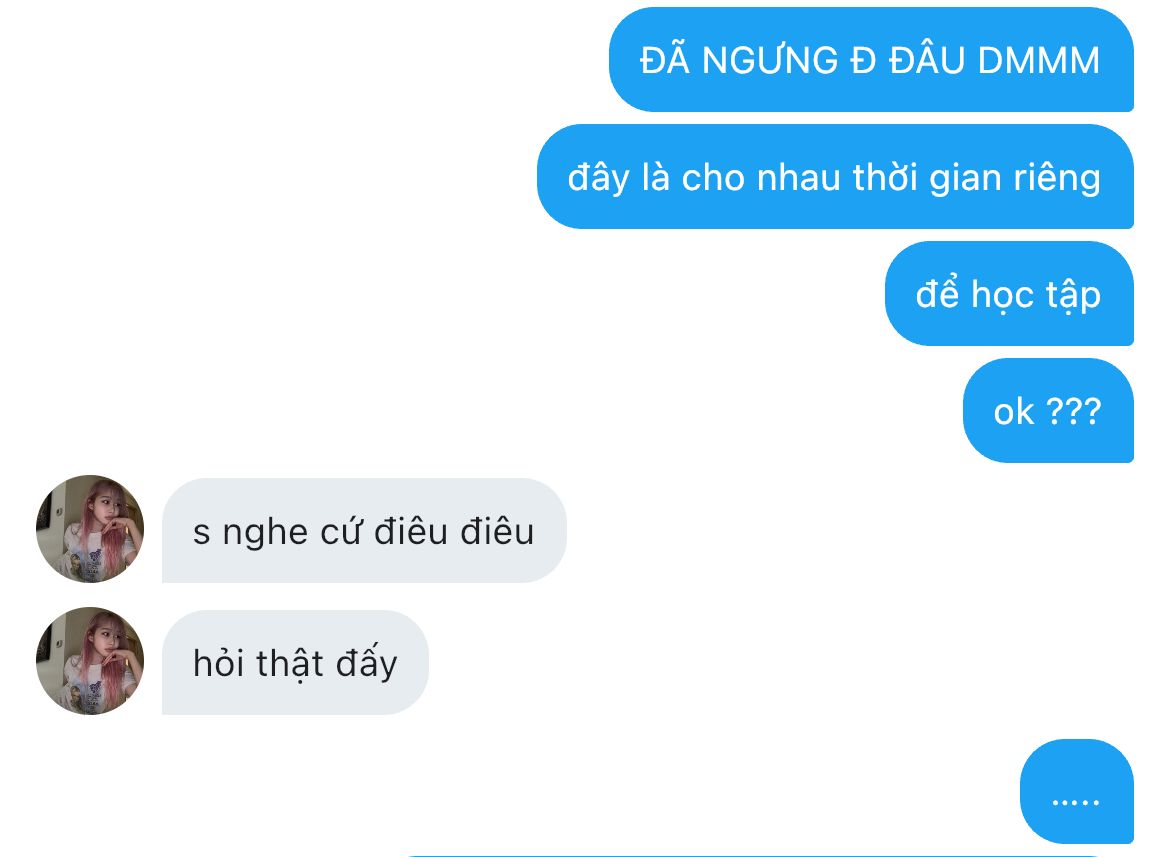Click the word 'DMMM' in the top message
This screenshot has height=857, width=1170.
[x=1039, y=60]
